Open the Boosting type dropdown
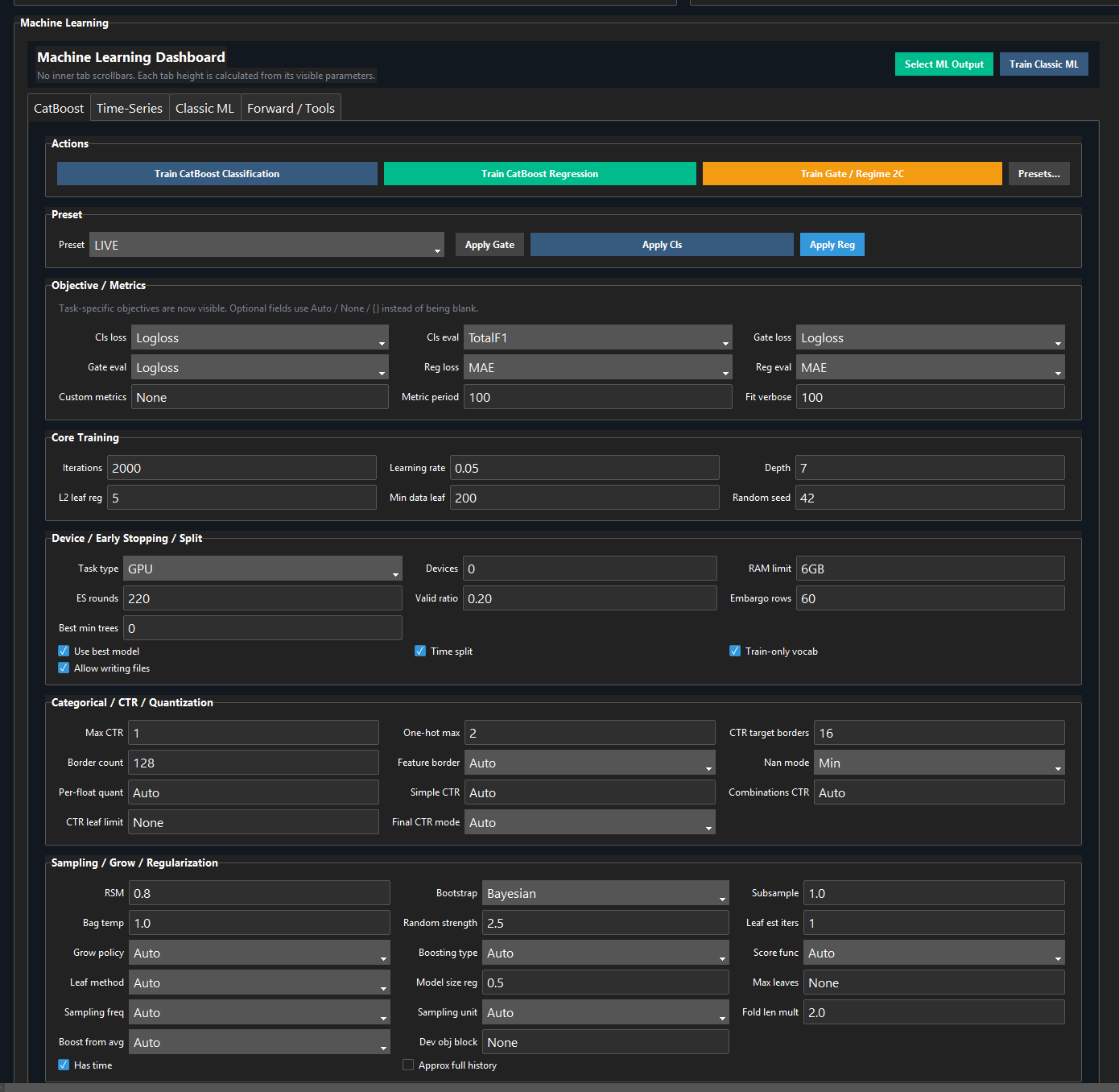Viewport: 1119px width, 1092px height. tap(605, 953)
